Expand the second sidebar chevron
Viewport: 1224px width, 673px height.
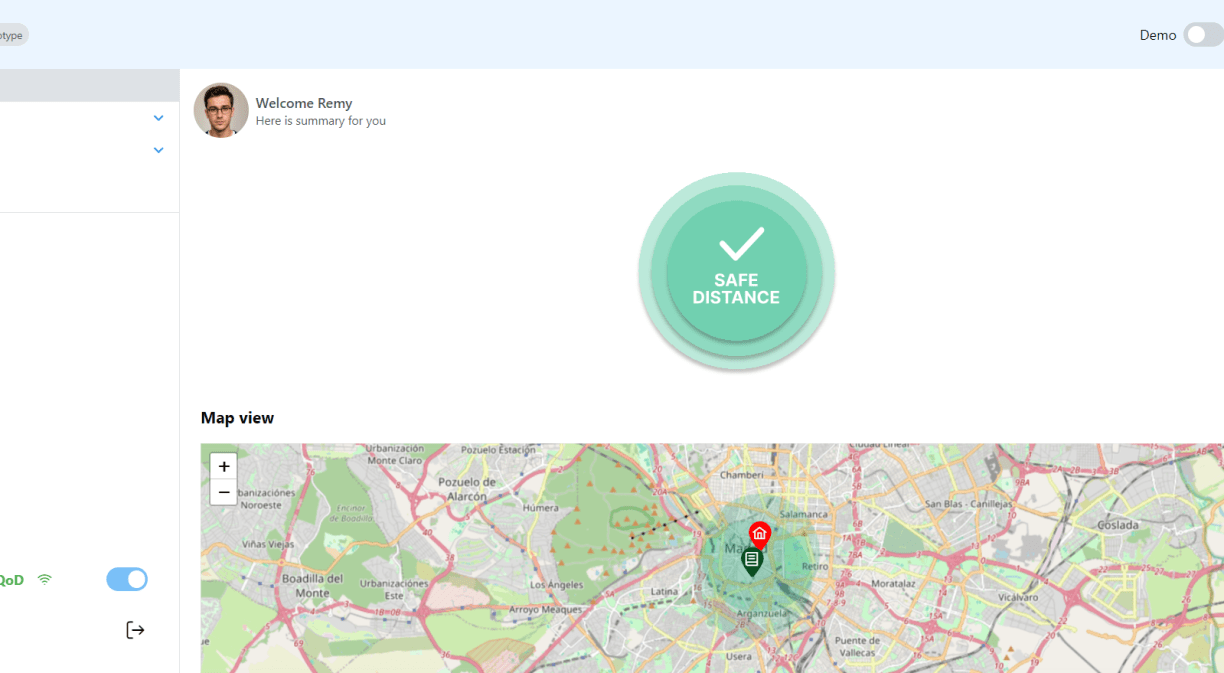(x=158, y=150)
